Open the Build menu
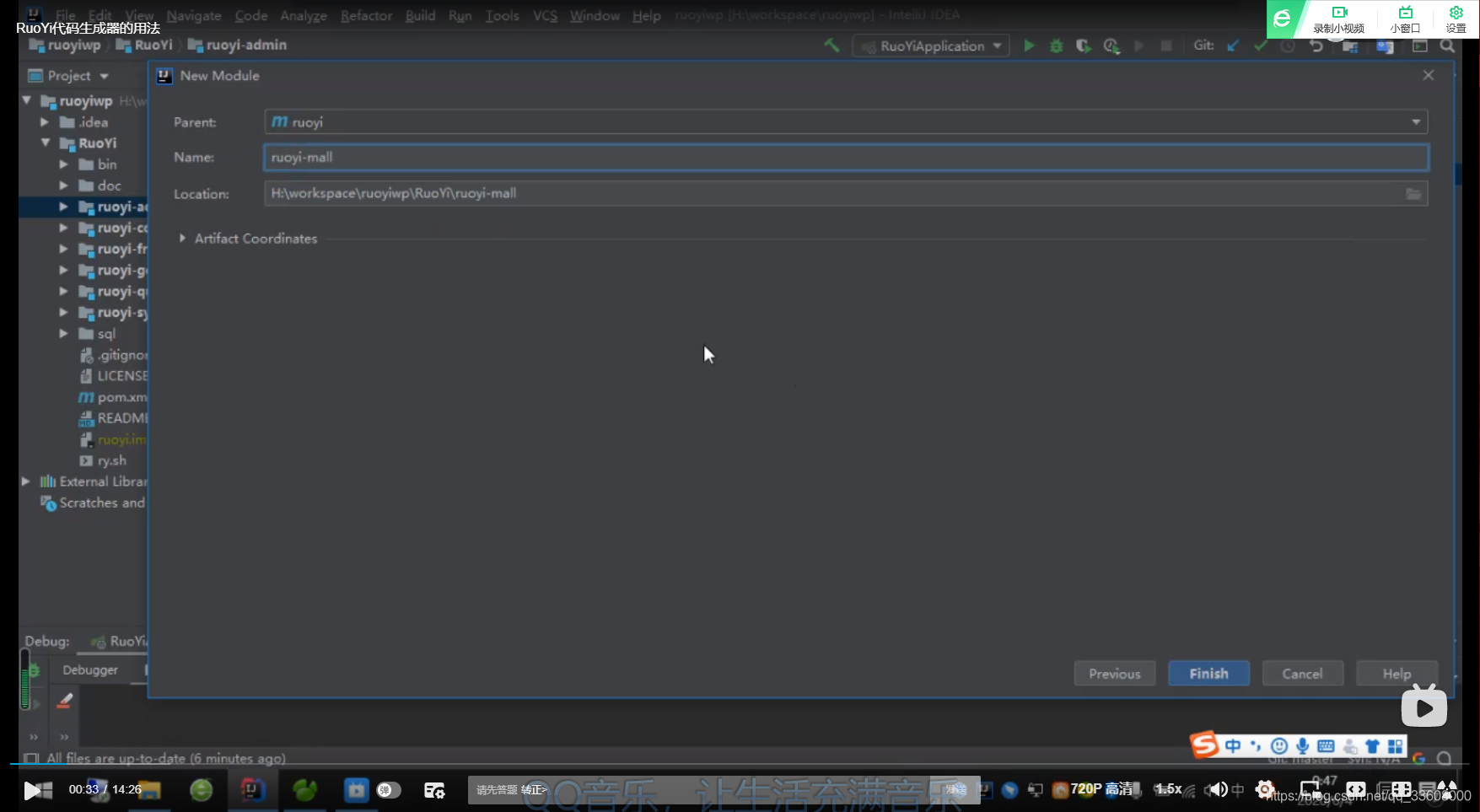This screenshot has height=812, width=1480. point(420,16)
